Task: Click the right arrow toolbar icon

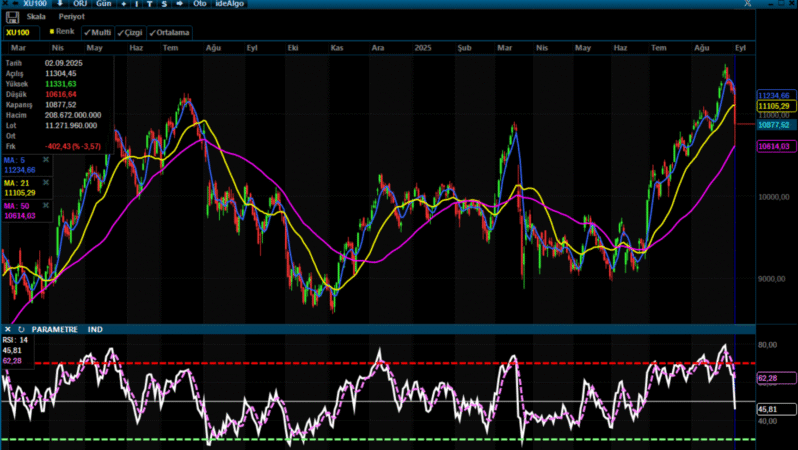Action: point(180,4)
